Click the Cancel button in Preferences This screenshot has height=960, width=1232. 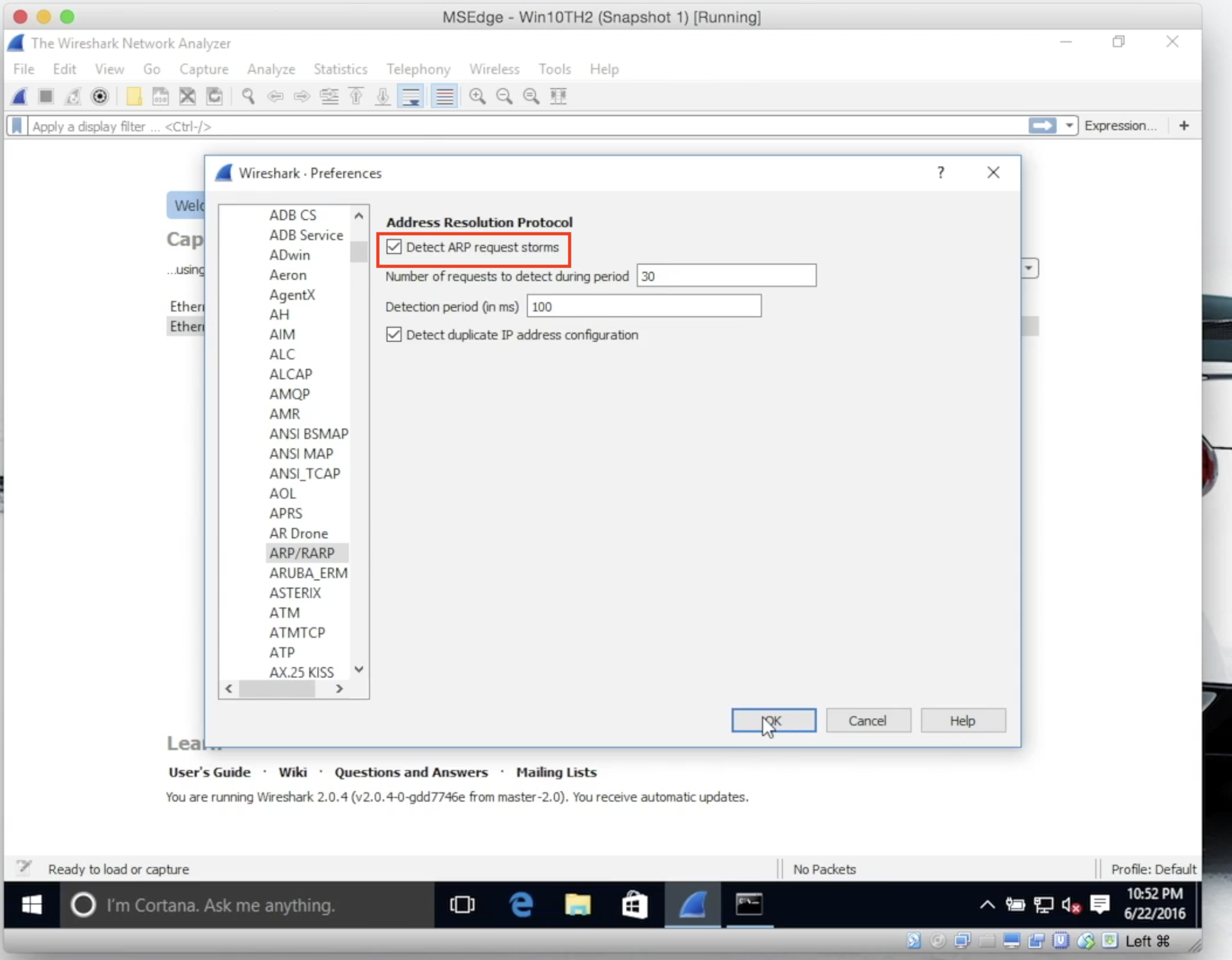coord(867,721)
